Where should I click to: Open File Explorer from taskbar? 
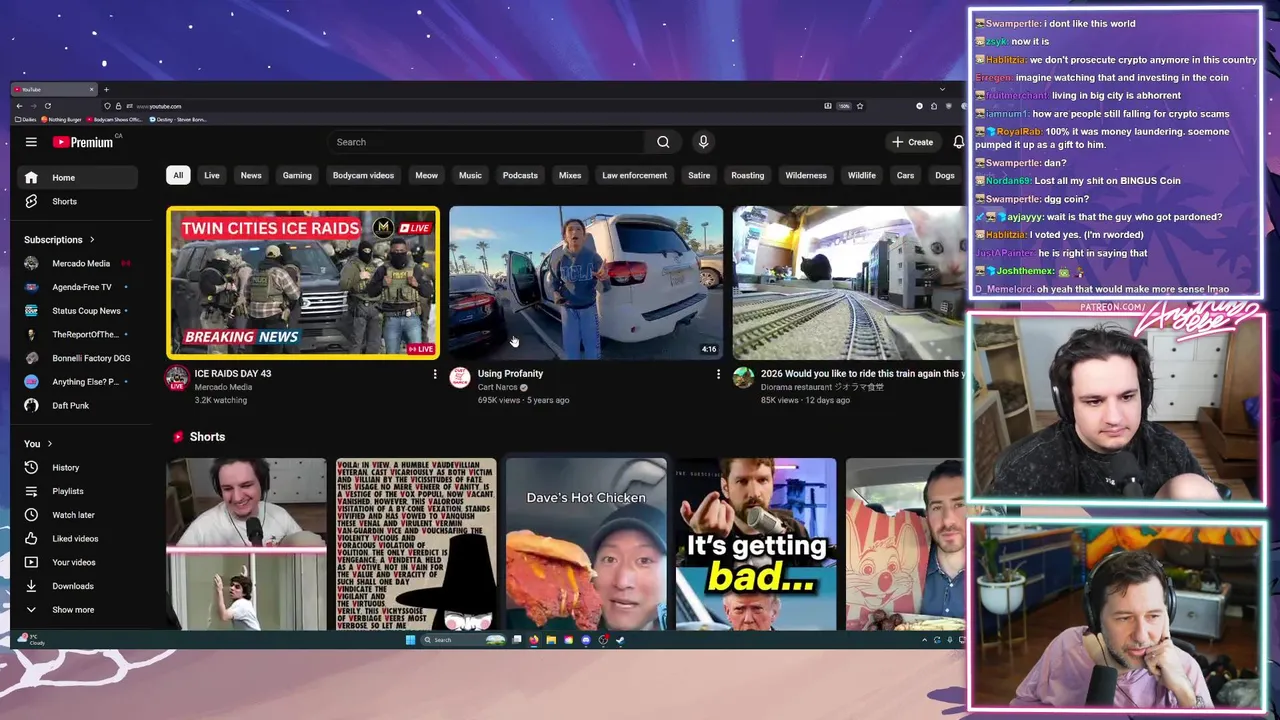coord(551,640)
